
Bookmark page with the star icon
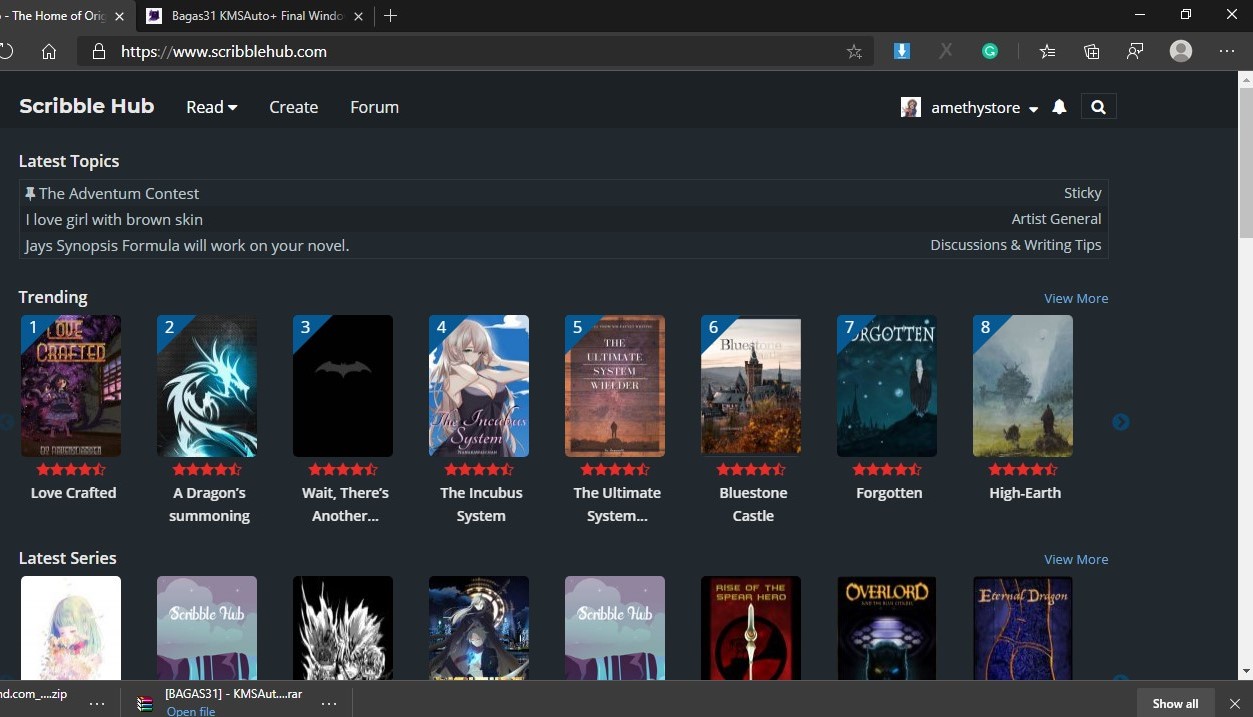[x=854, y=52]
